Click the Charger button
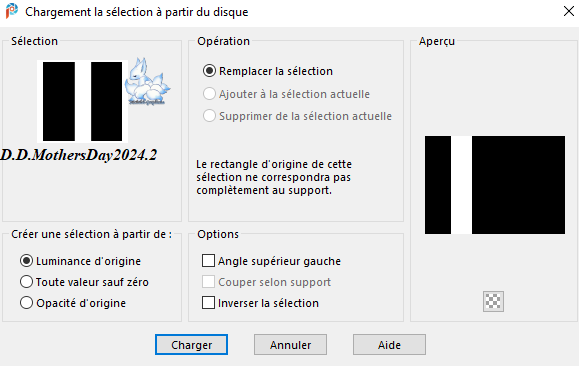 pyautogui.click(x=191, y=345)
